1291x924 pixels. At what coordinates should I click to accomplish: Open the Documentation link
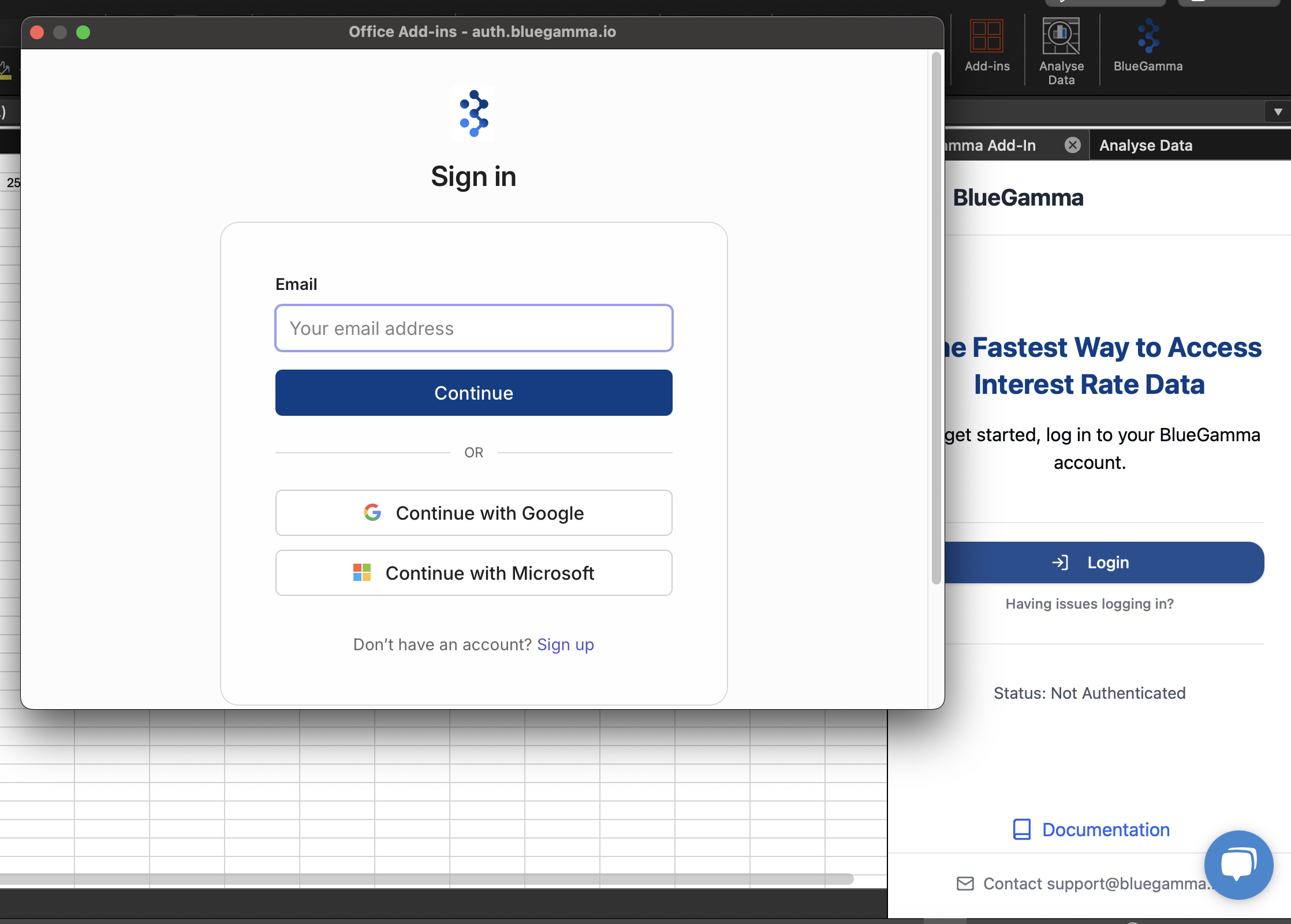point(1106,830)
